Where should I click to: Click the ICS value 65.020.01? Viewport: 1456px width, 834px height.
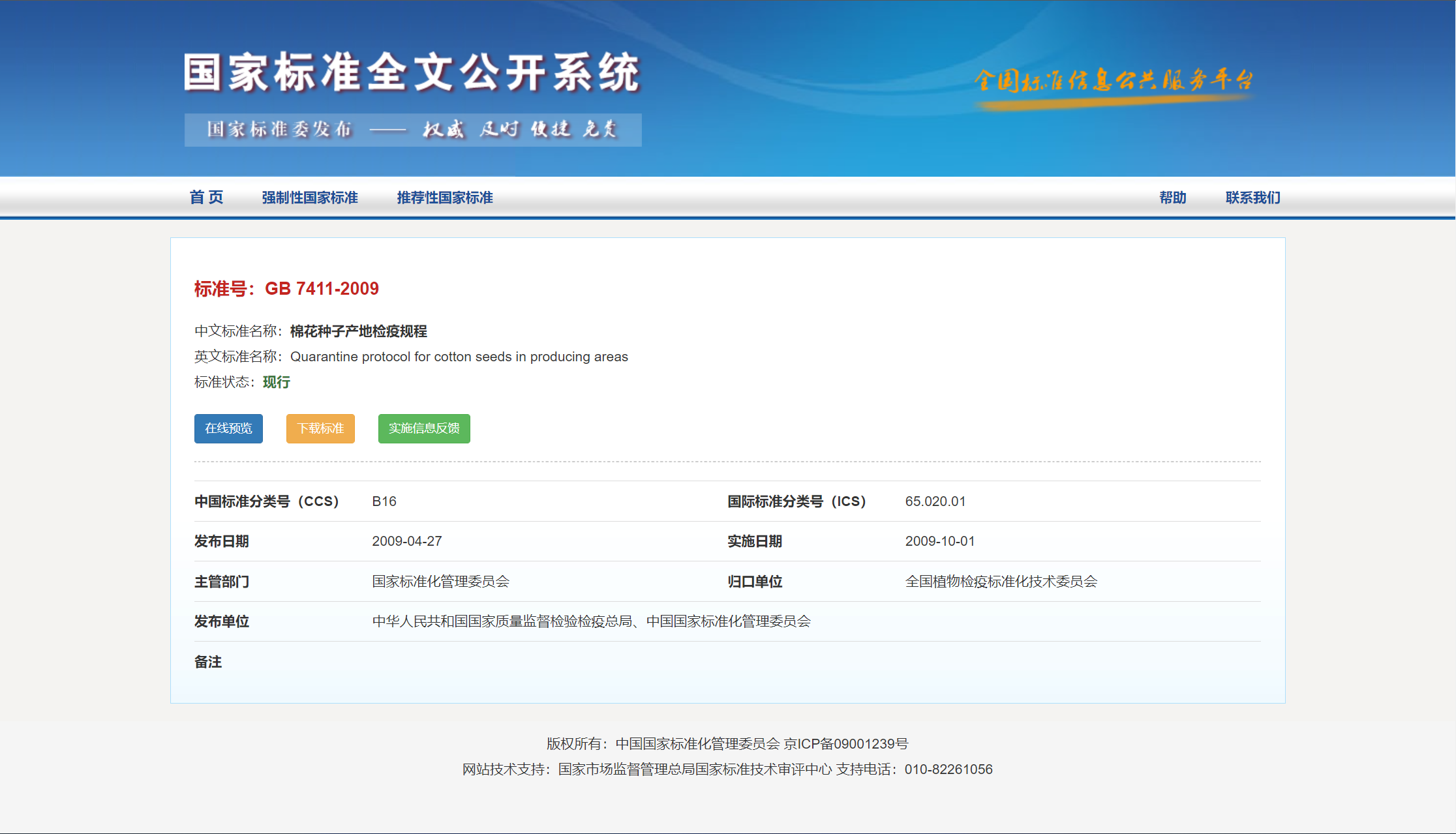(x=935, y=501)
